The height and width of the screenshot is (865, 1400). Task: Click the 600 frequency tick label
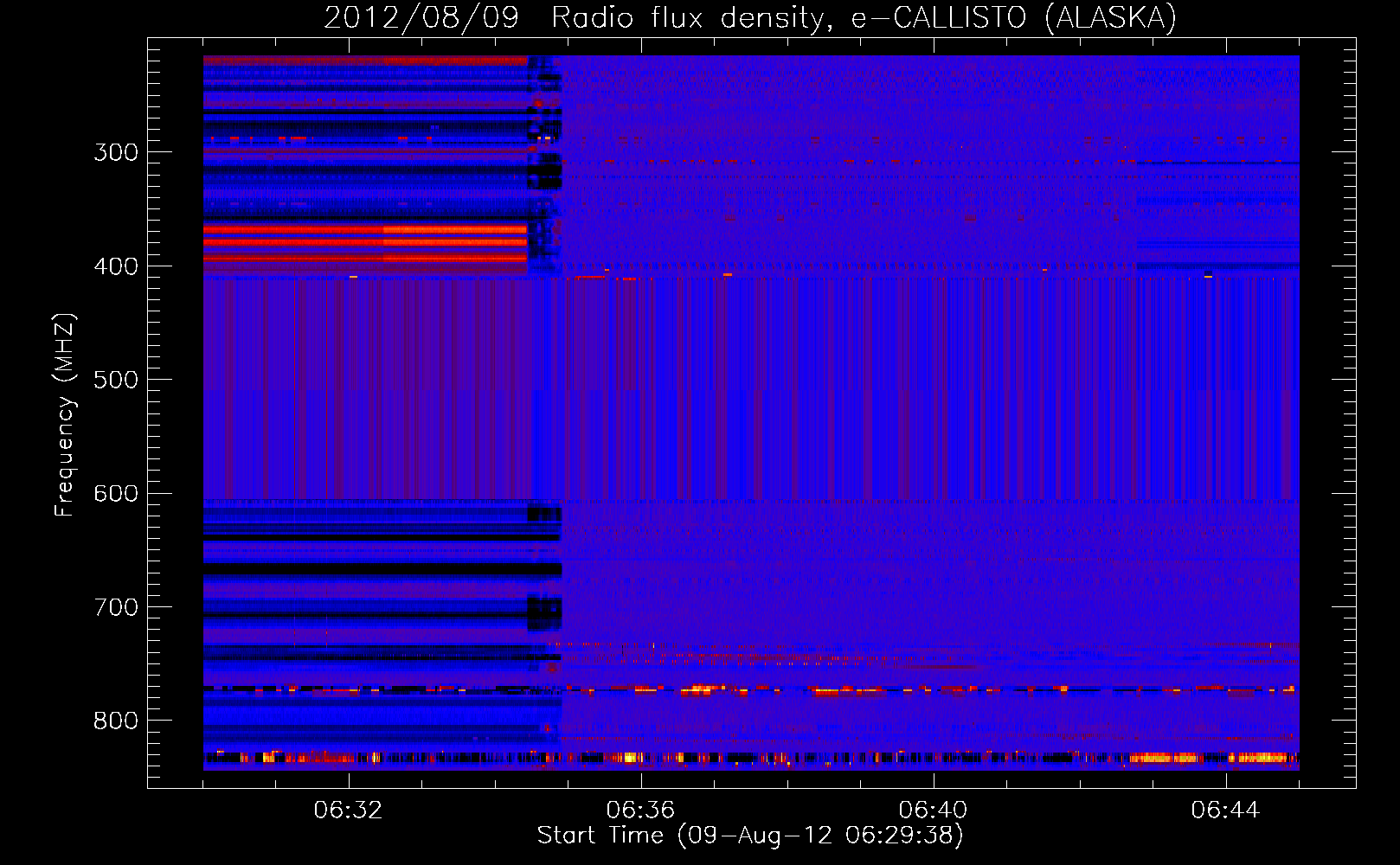(x=116, y=494)
